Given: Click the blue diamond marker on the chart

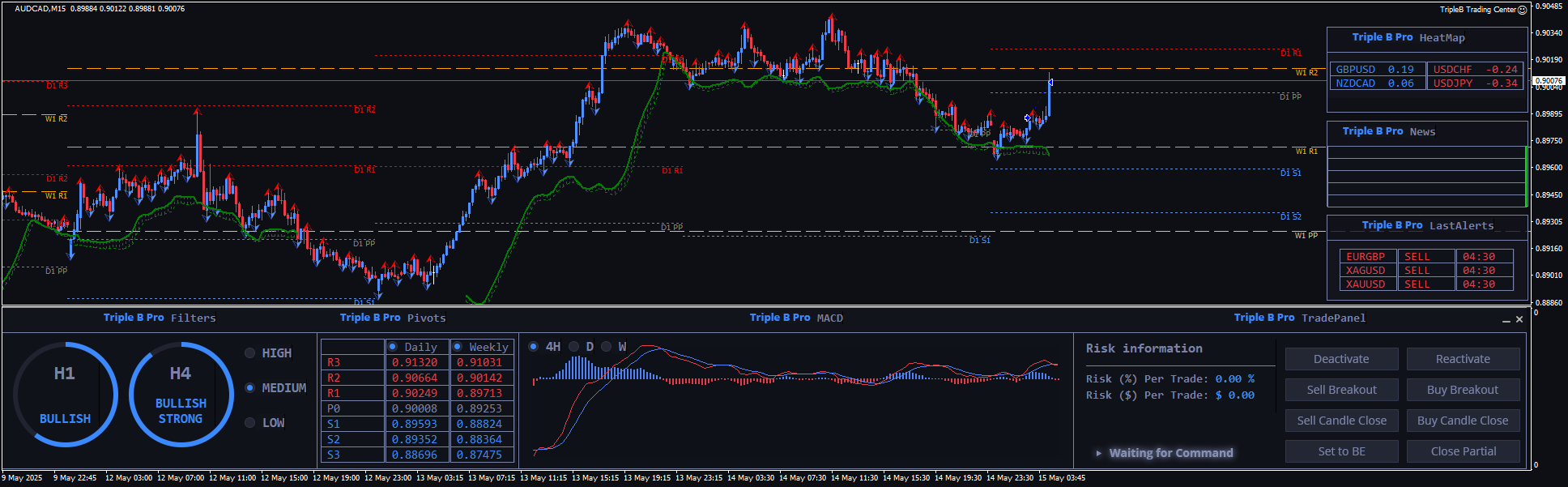Looking at the screenshot, I should tap(1027, 118).
